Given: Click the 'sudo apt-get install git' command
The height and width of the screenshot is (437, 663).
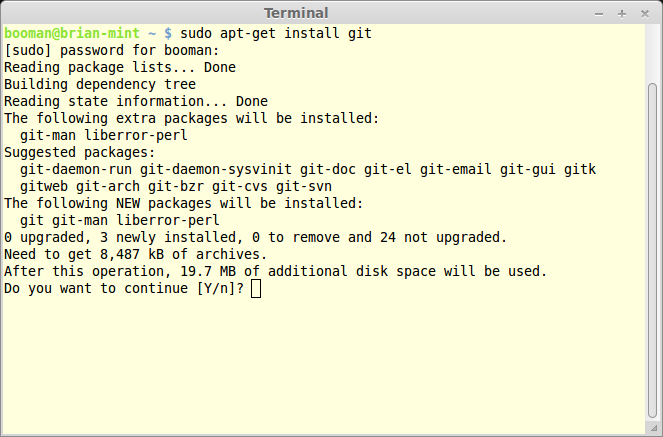Looking at the screenshot, I should coord(276,33).
